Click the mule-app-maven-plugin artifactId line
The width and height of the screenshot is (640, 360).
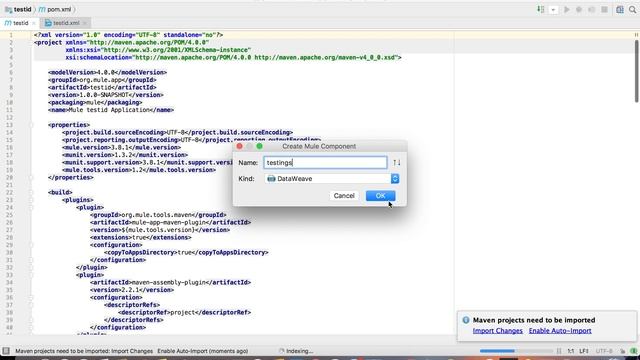pyautogui.click(x=170, y=222)
